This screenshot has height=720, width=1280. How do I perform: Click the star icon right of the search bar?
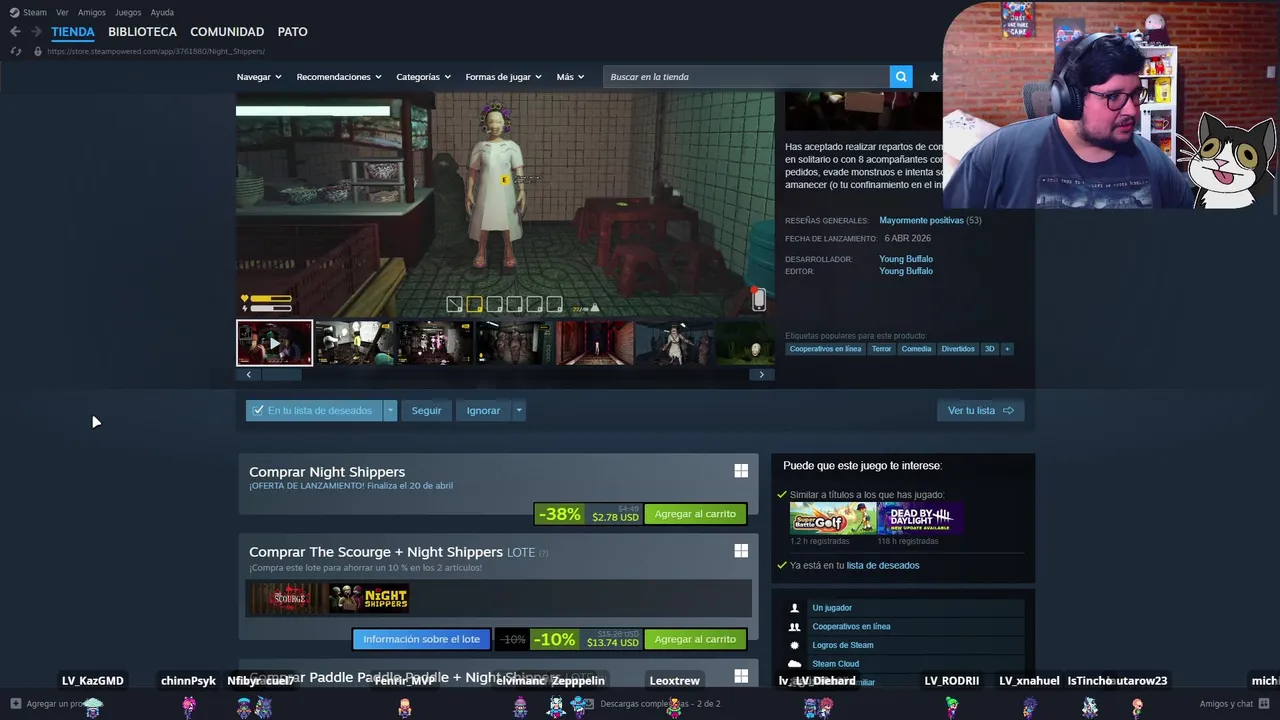tap(934, 77)
